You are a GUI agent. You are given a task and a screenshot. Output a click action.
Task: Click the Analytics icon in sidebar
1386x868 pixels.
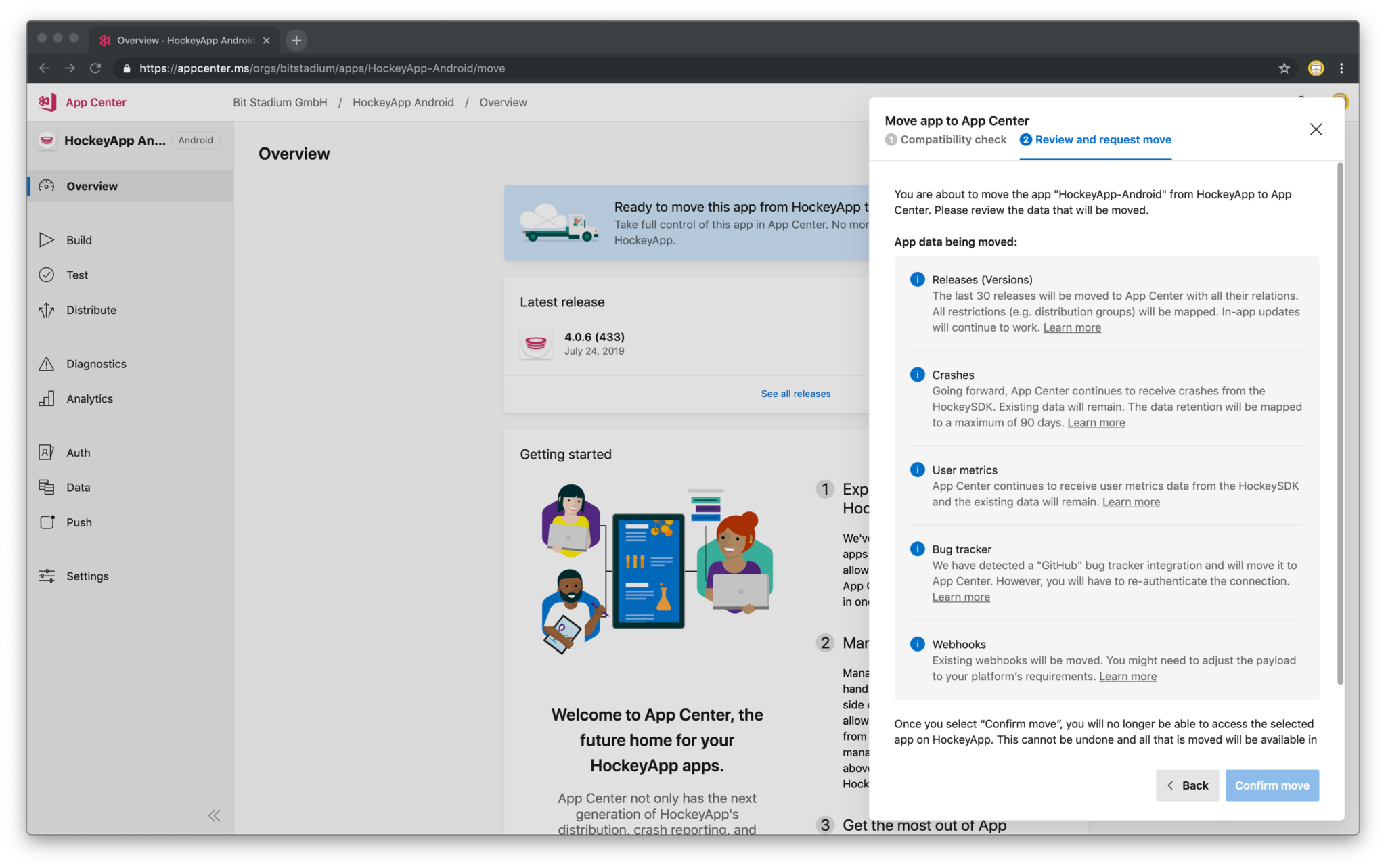tap(47, 398)
